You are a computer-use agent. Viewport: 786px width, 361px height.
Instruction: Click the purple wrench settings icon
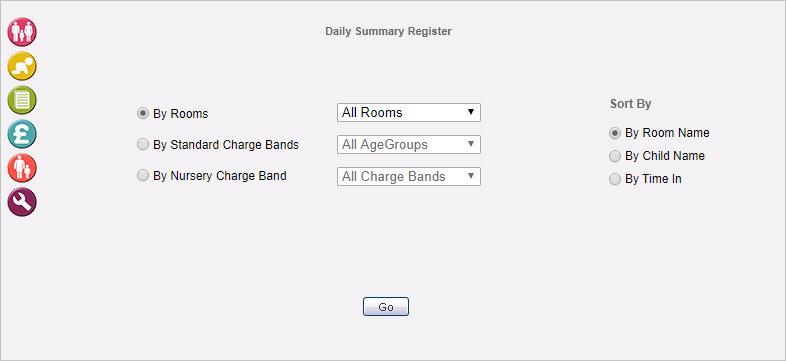(x=22, y=202)
